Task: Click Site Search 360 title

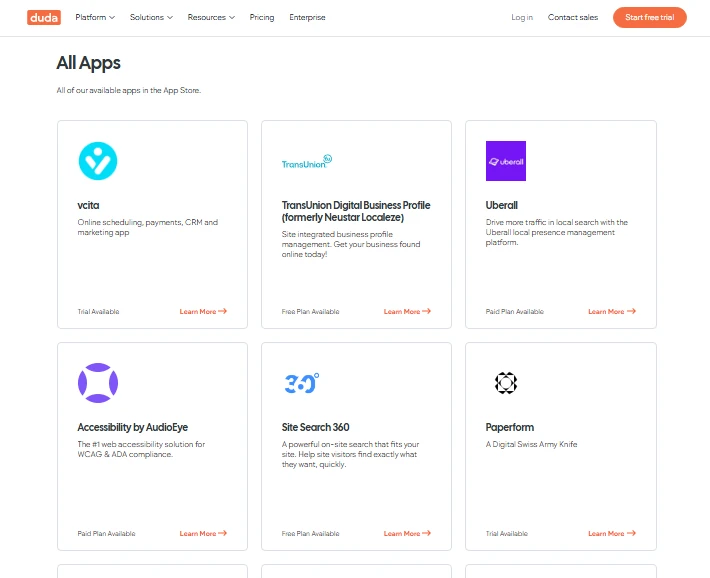Action: [316, 427]
